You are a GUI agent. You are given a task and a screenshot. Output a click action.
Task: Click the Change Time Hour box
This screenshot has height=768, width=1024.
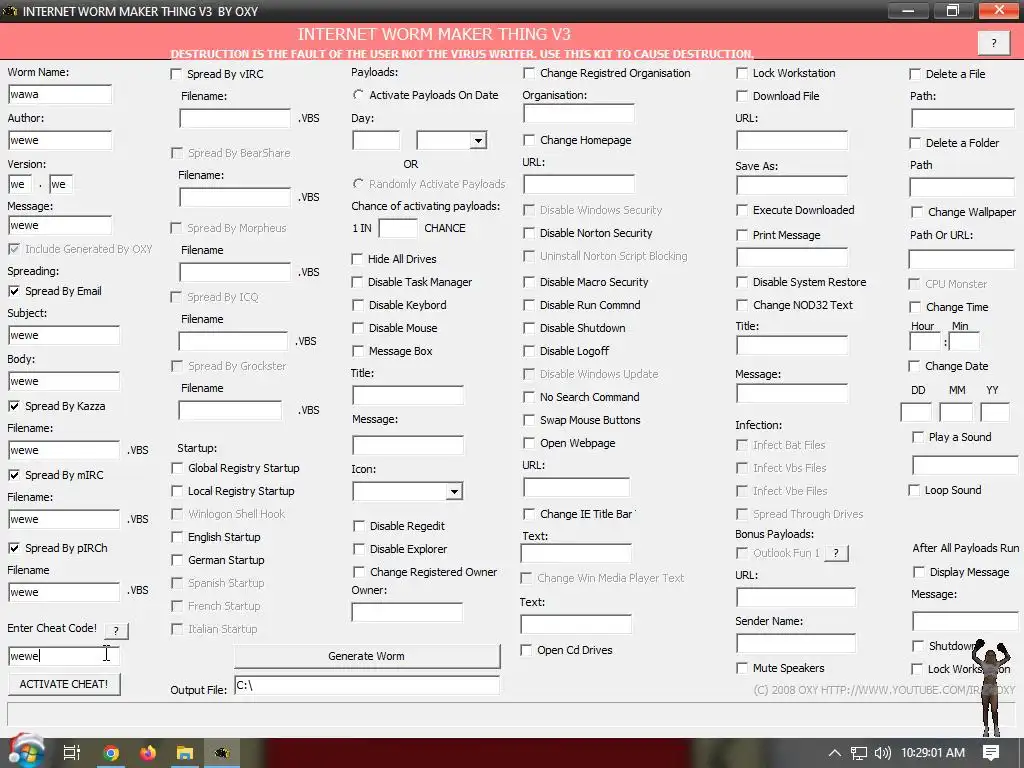tap(925, 342)
